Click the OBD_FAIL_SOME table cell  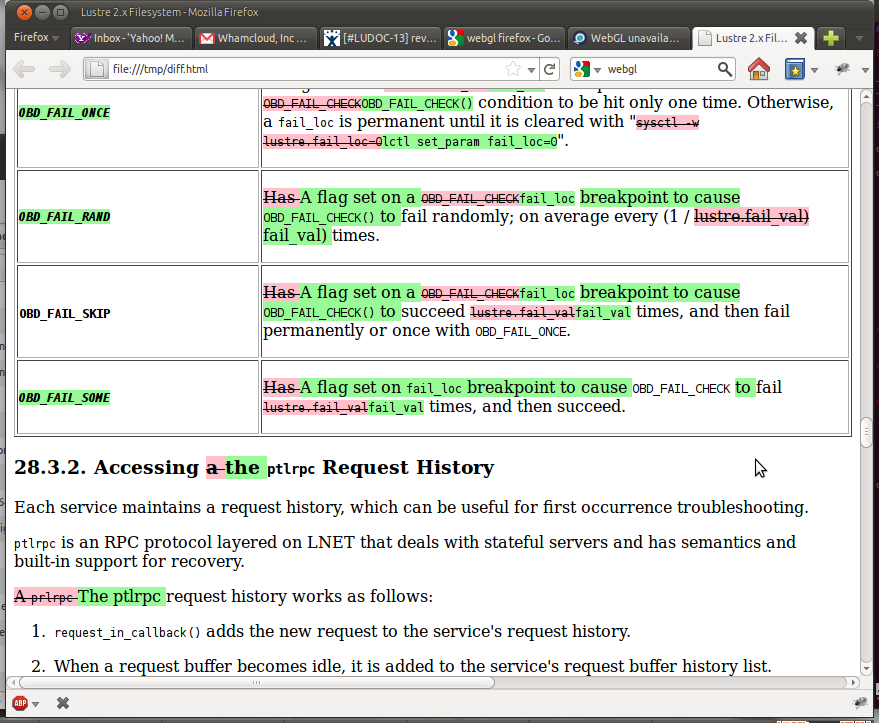click(x=138, y=397)
